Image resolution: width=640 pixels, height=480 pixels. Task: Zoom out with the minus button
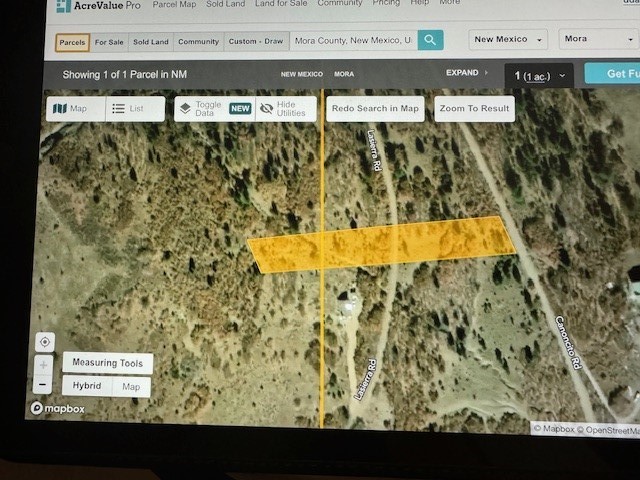click(44, 385)
